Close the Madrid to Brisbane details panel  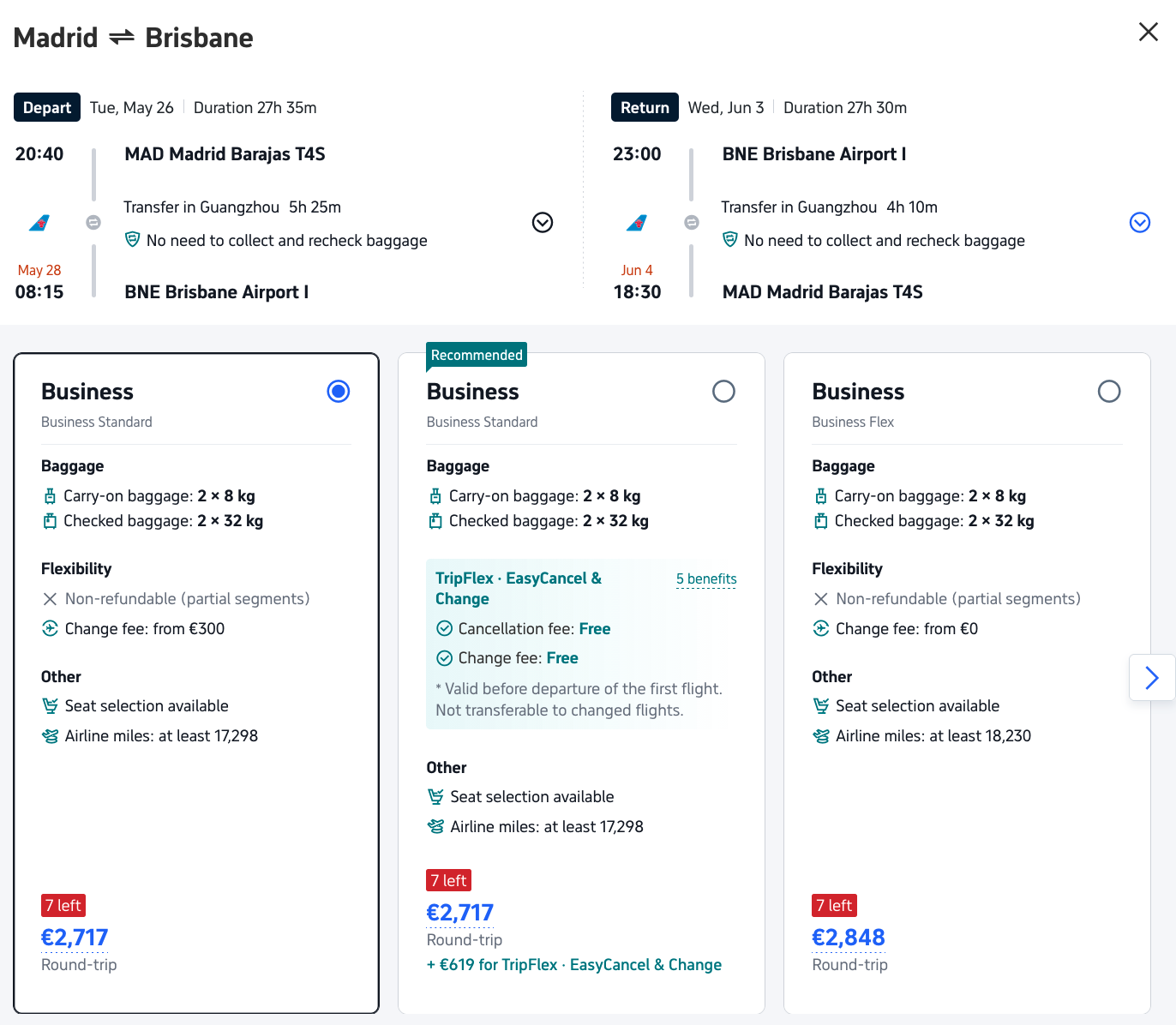point(1148,32)
